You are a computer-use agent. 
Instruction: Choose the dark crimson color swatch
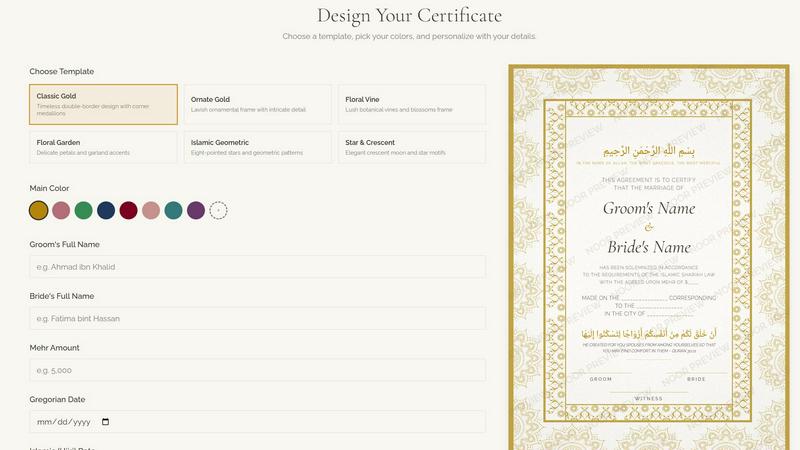tap(129, 210)
